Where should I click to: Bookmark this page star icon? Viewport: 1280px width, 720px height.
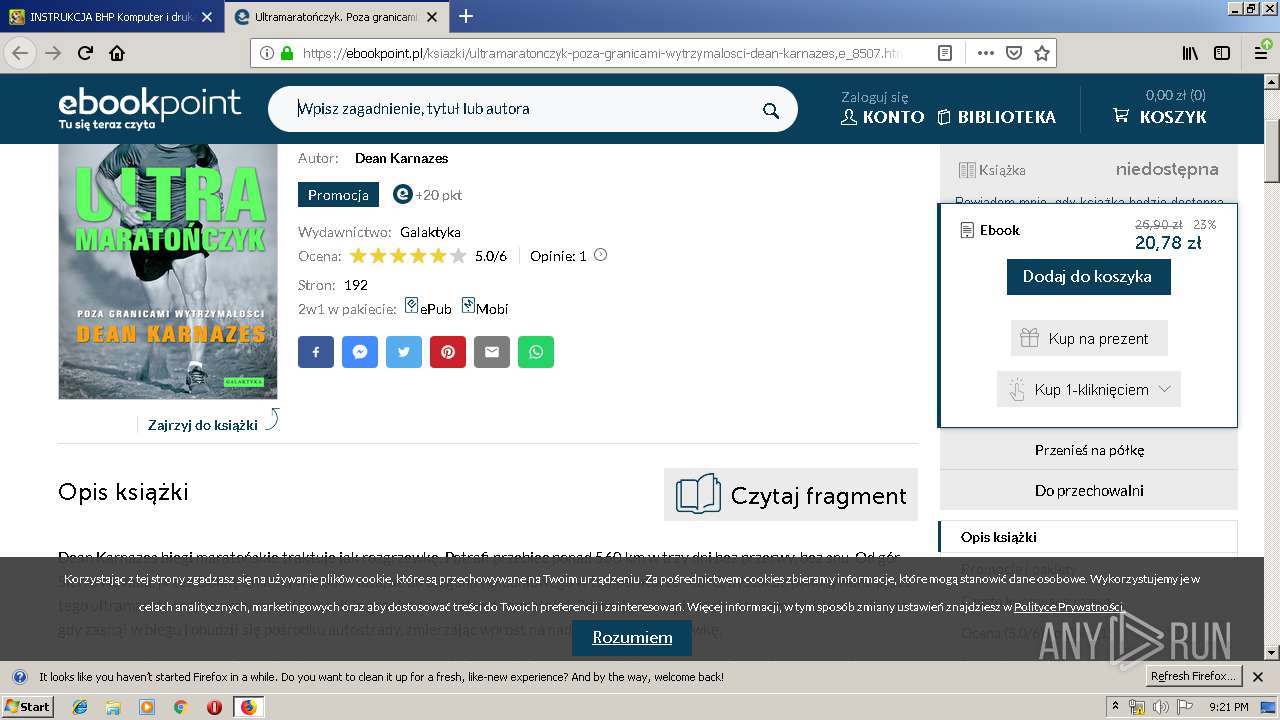[1042, 54]
